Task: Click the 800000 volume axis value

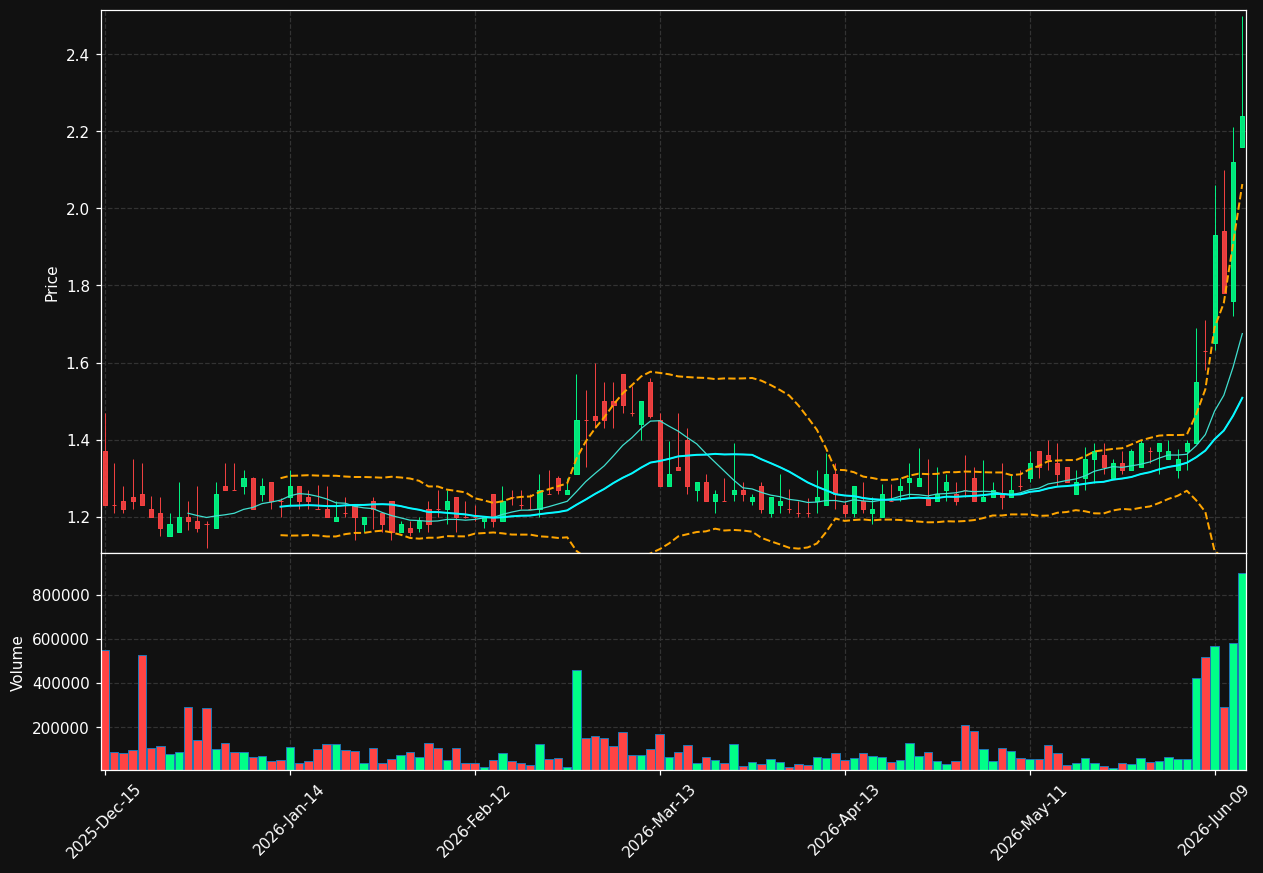Action: coord(62,596)
